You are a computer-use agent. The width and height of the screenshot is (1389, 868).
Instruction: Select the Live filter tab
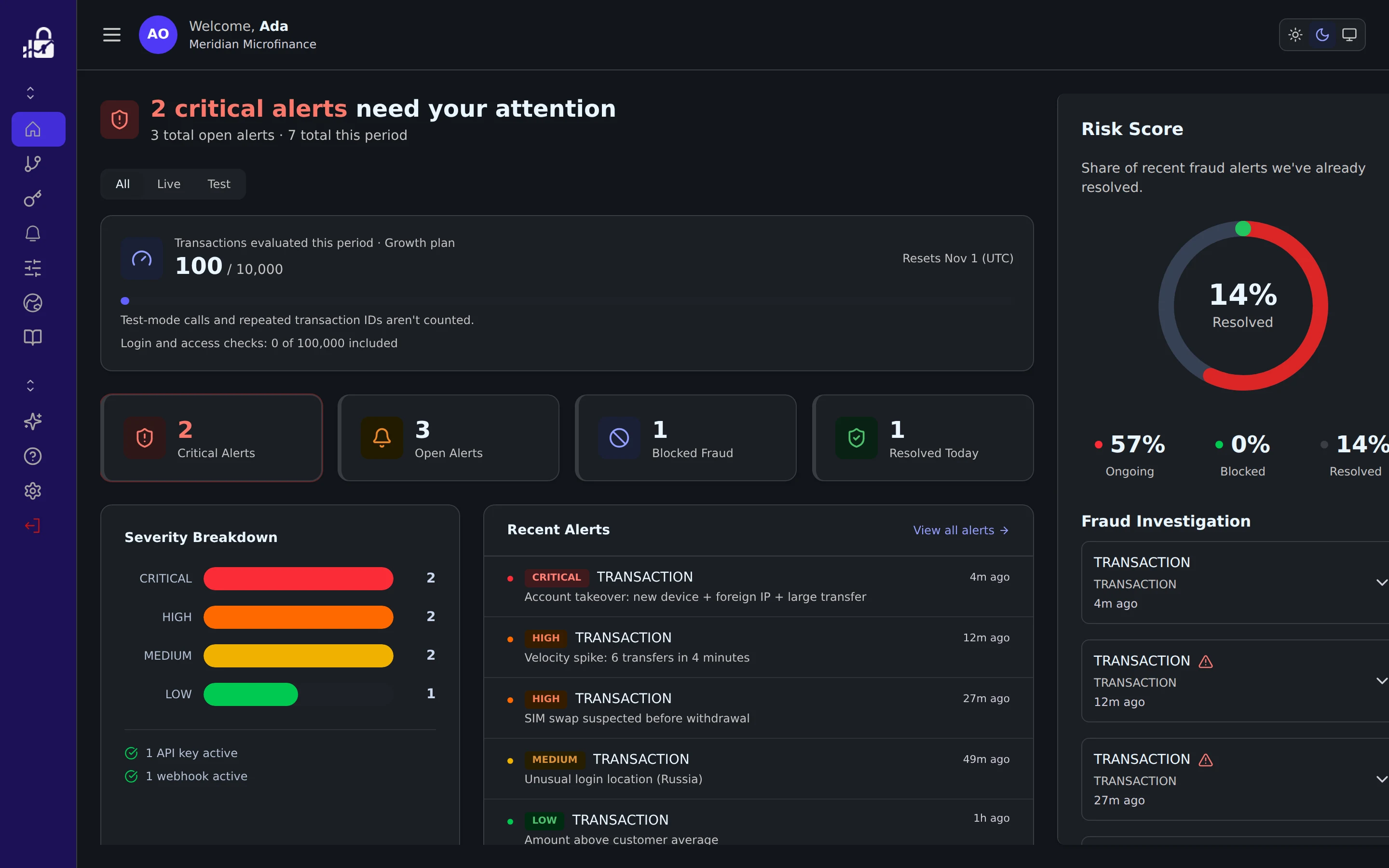pos(169,184)
